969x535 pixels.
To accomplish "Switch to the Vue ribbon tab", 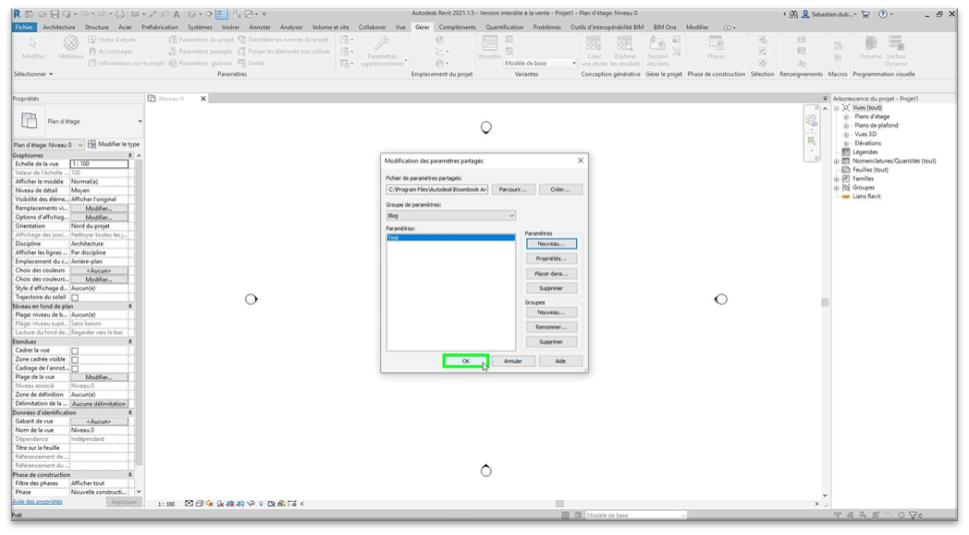I will tap(400, 27).
